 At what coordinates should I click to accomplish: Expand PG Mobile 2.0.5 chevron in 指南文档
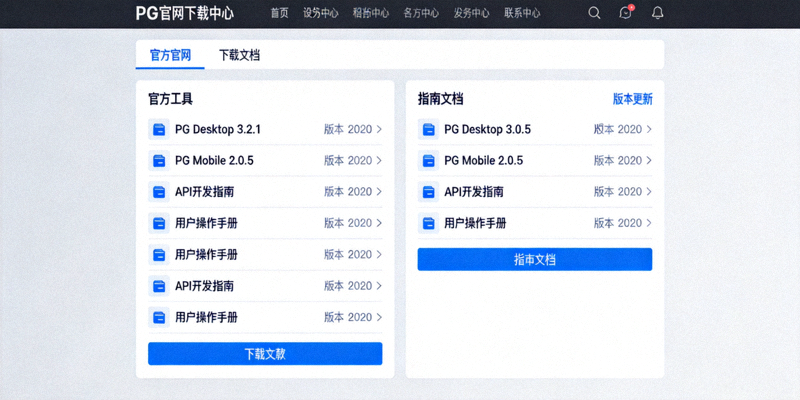[648, 161]
